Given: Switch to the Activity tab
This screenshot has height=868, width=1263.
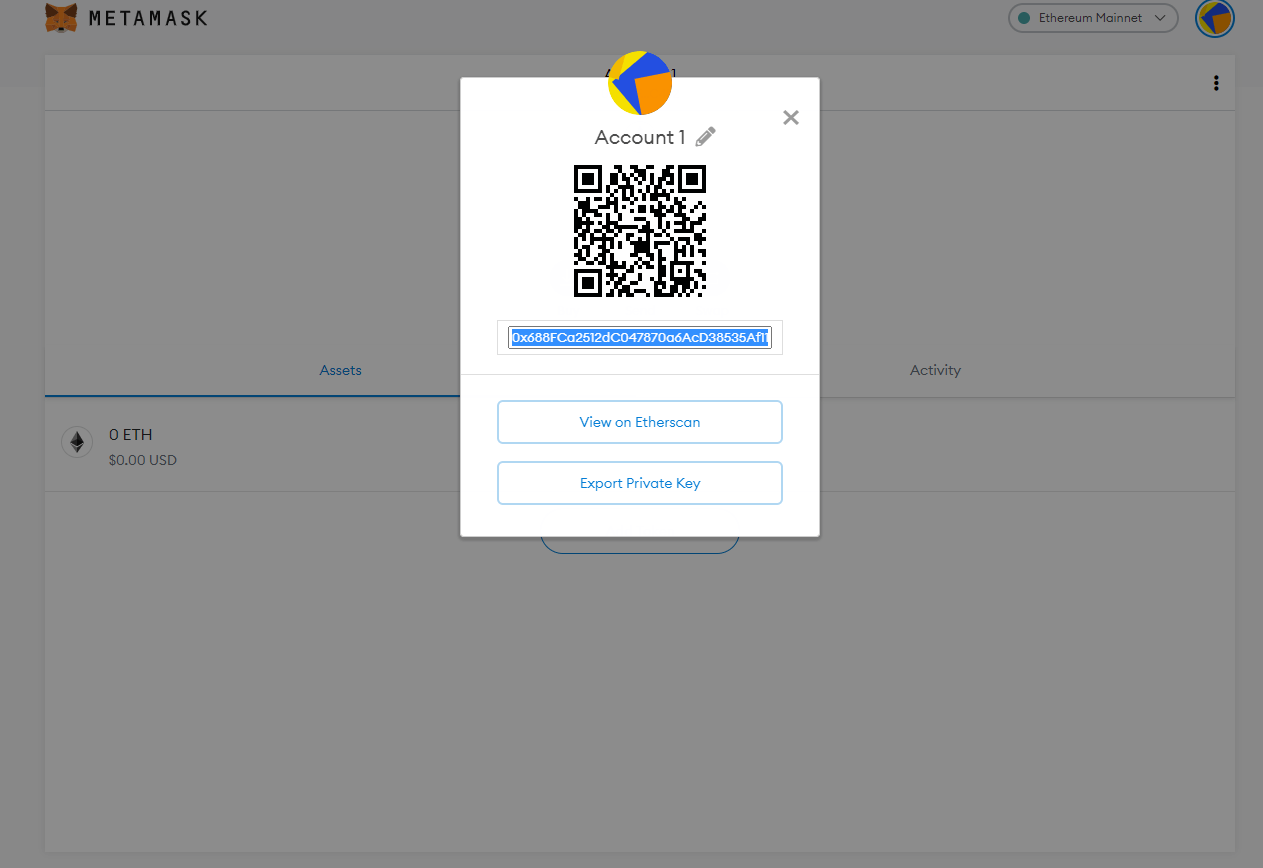Looking at the screenshot, I should [x=935, y=370].
